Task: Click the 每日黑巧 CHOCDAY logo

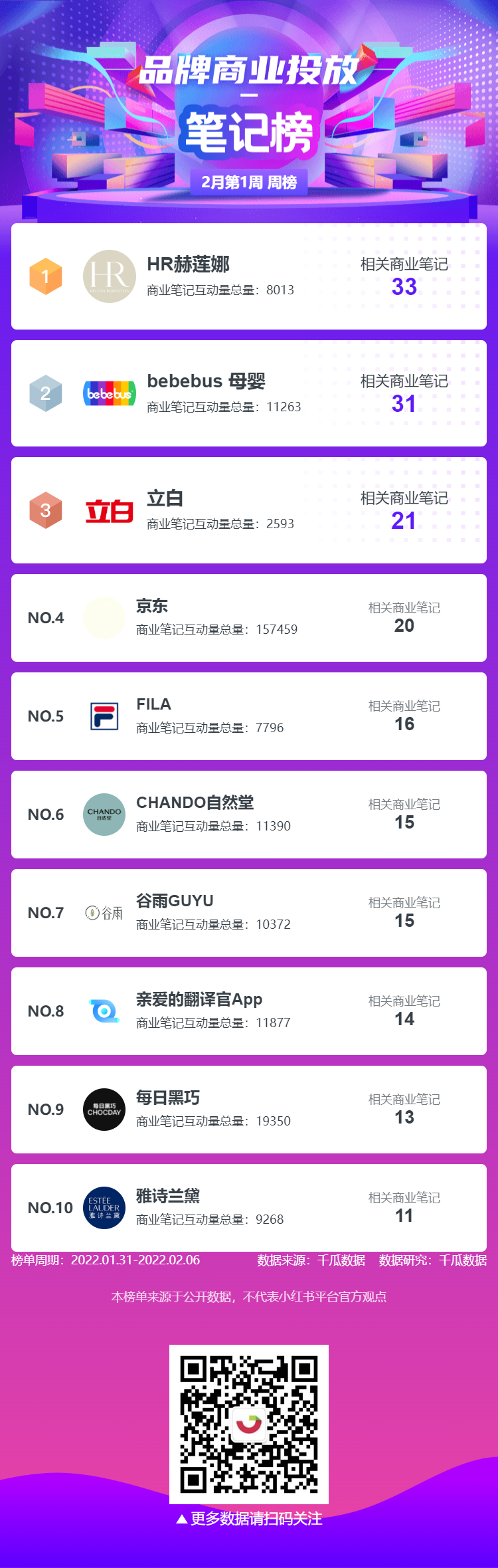Action: (104, 1110)
